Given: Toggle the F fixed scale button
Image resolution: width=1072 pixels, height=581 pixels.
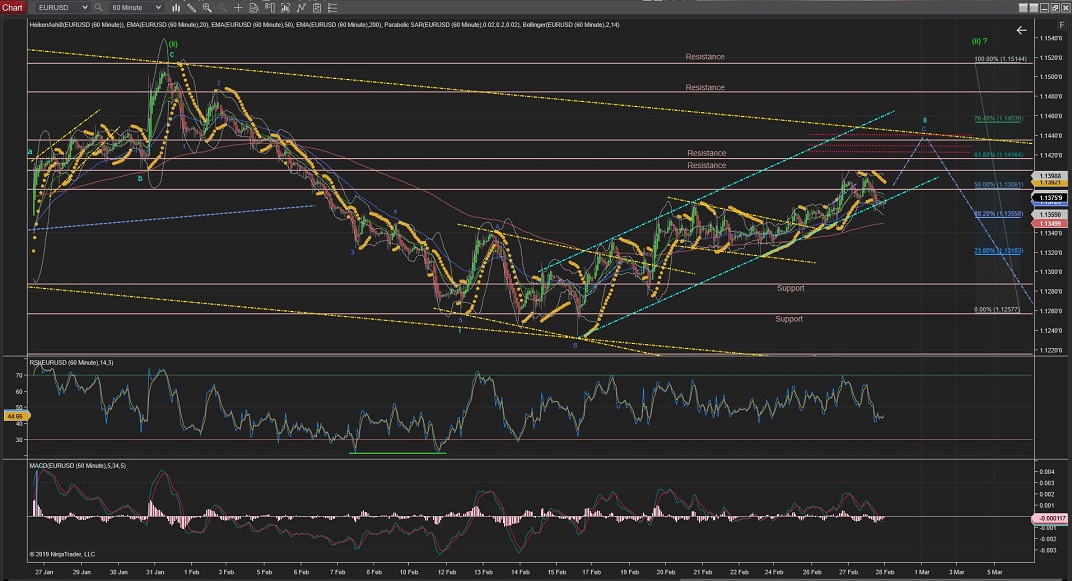Looking at the screenshot, I should (x=1060, y=24).
